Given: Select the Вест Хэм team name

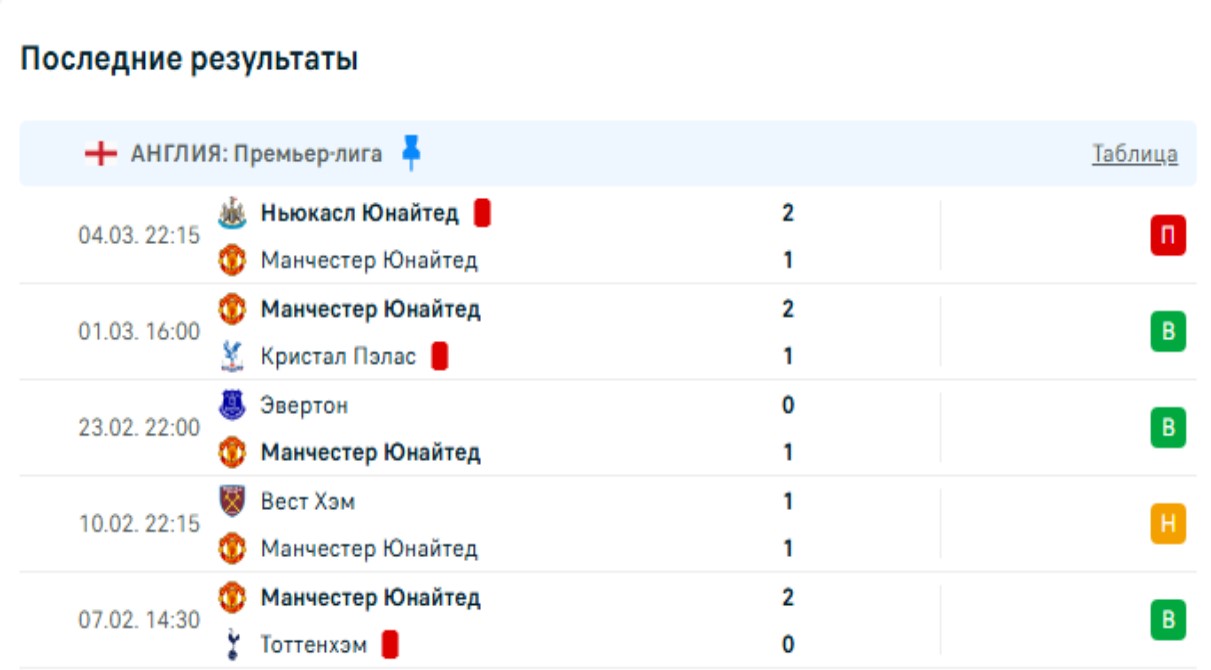Looking at the screenshot, I should pyautogui.click(x=308, y=501).
